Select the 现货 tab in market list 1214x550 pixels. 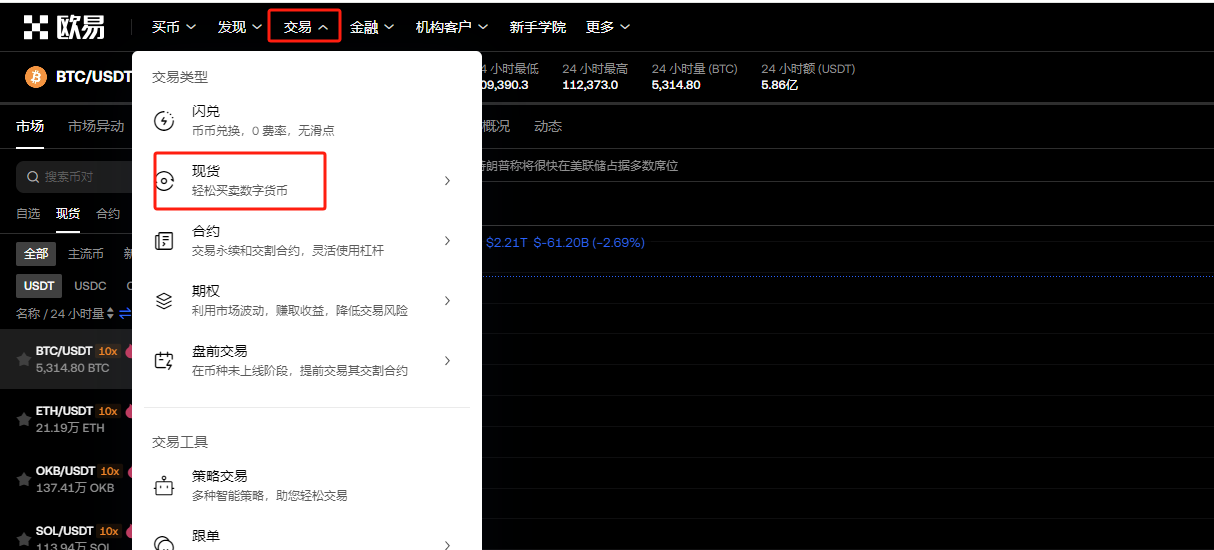(68, 214)
